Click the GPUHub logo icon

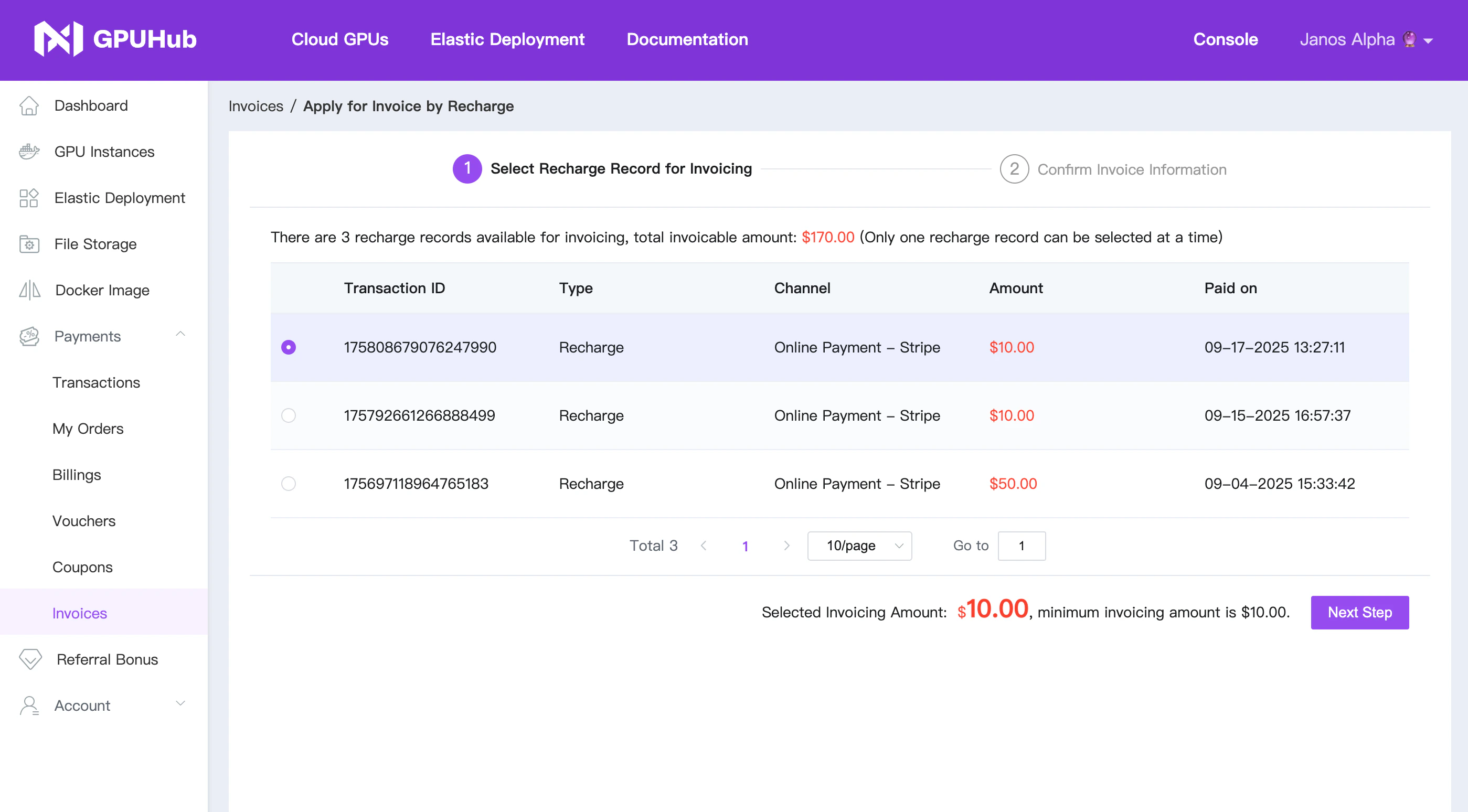click(58, 39)
